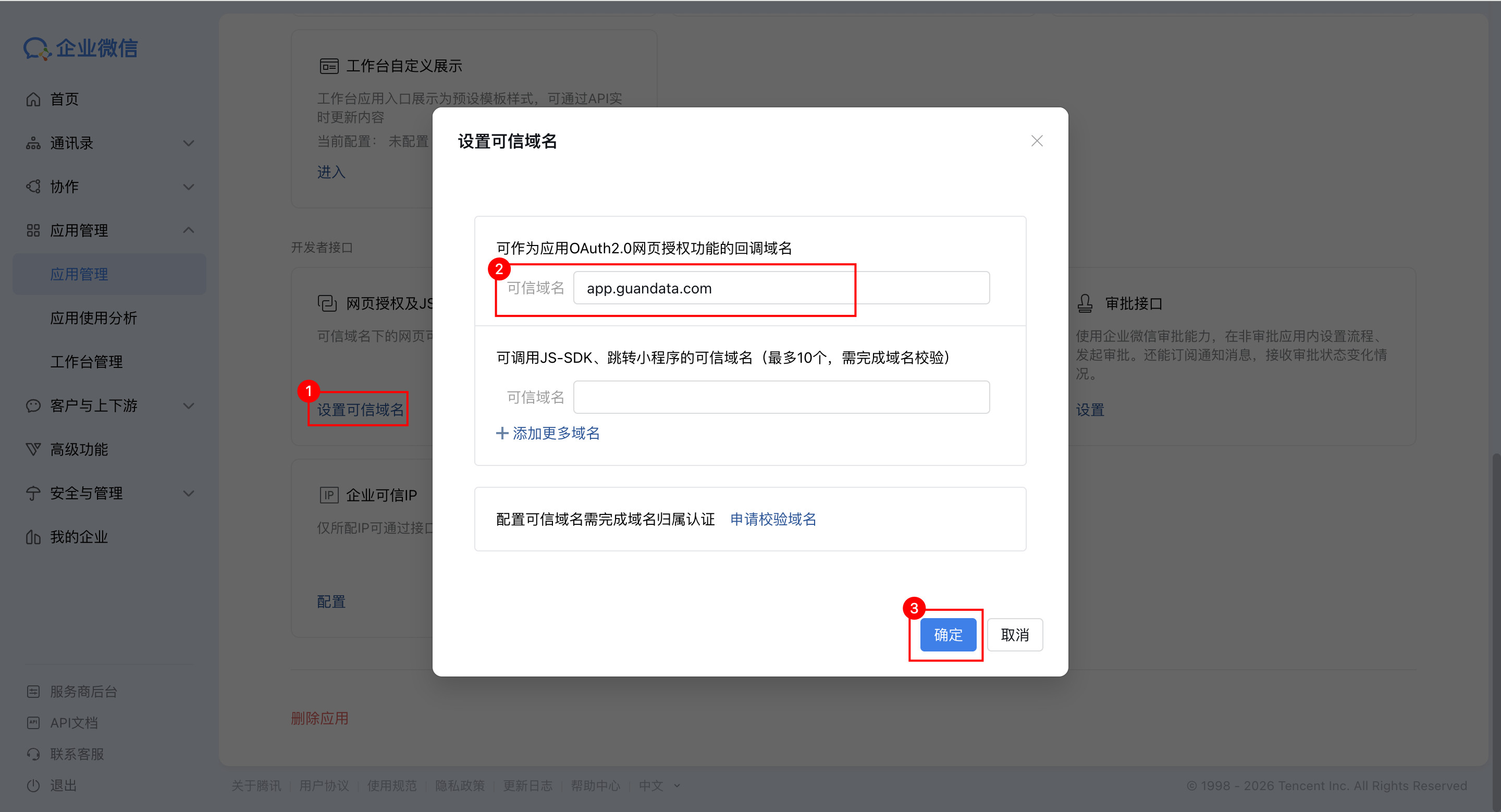Click the 我的企业 building icon

33,537
